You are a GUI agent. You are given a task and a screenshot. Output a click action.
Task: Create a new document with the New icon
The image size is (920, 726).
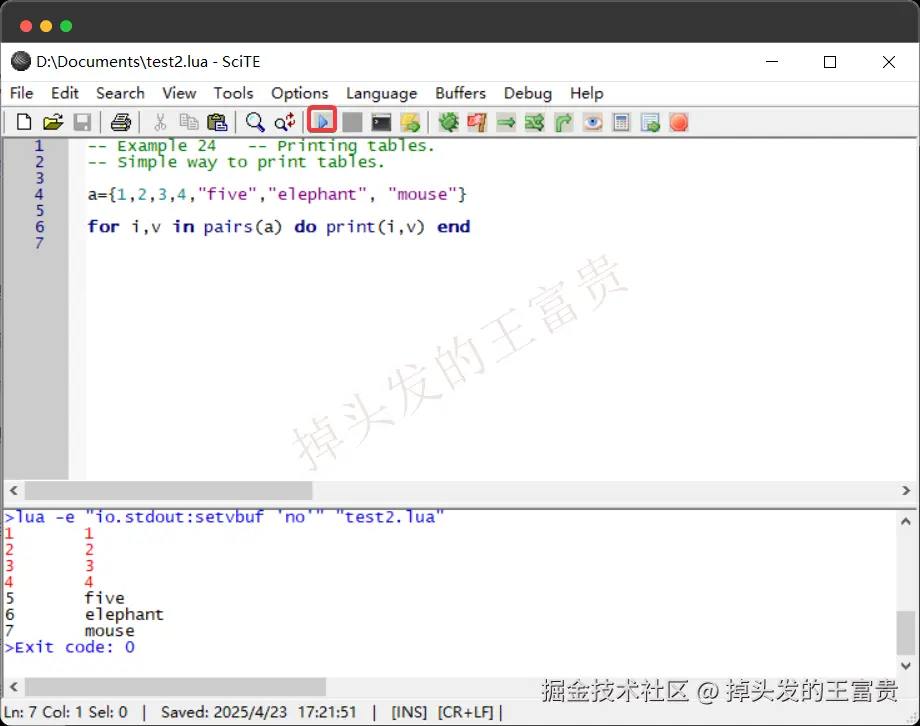pos(23,121)
